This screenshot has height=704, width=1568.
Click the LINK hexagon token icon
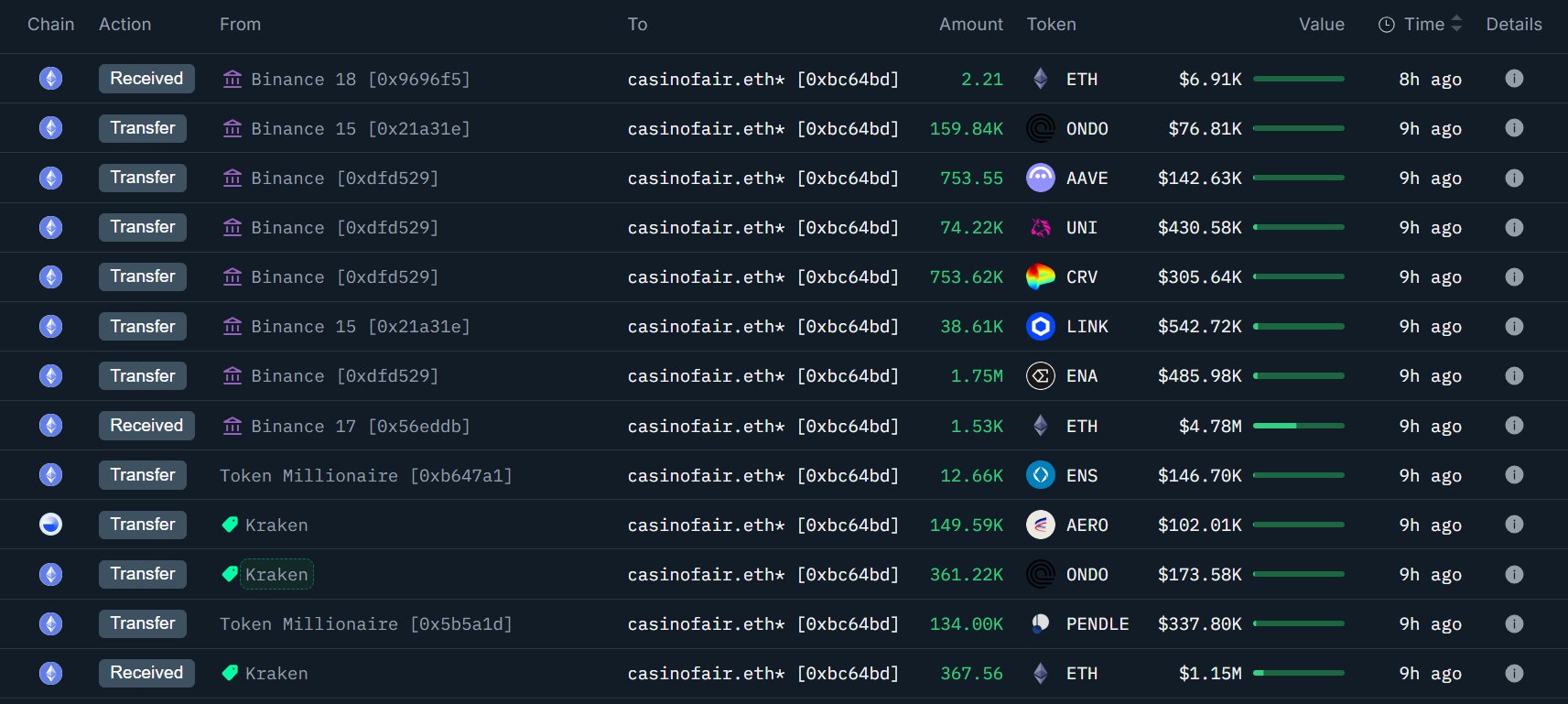click(1040, 326)
